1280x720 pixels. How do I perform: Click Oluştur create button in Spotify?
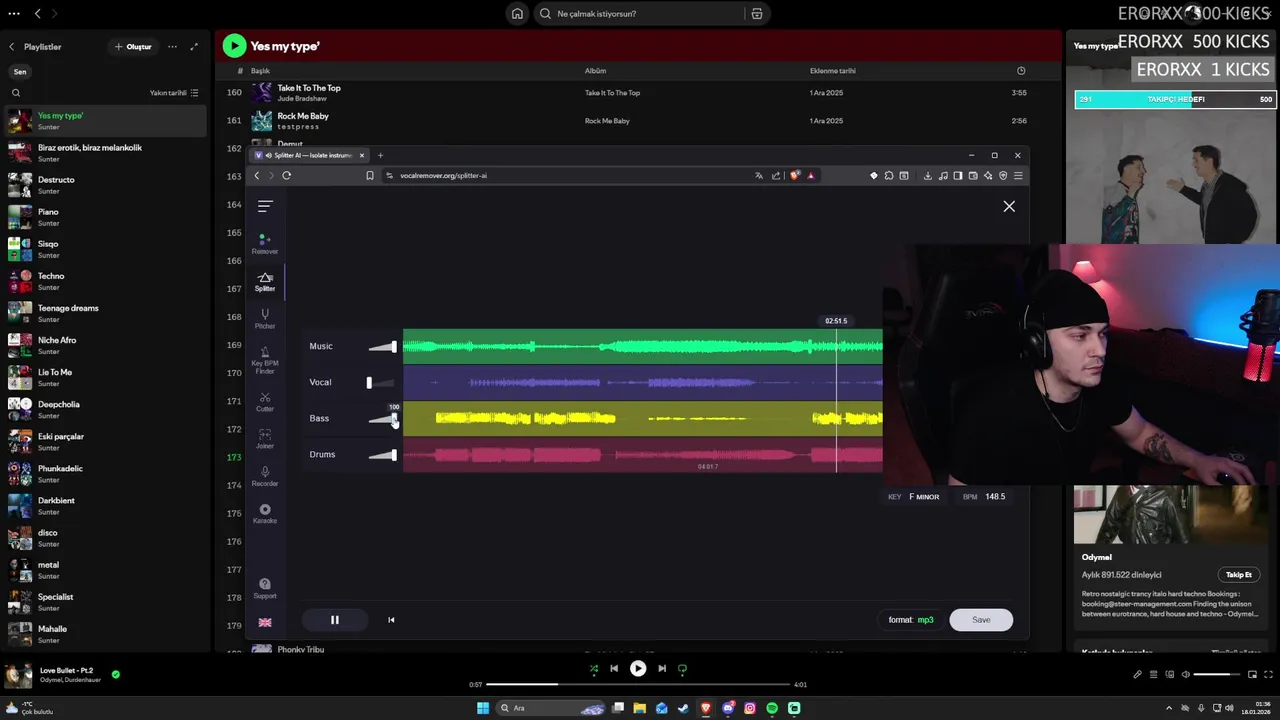132,47
